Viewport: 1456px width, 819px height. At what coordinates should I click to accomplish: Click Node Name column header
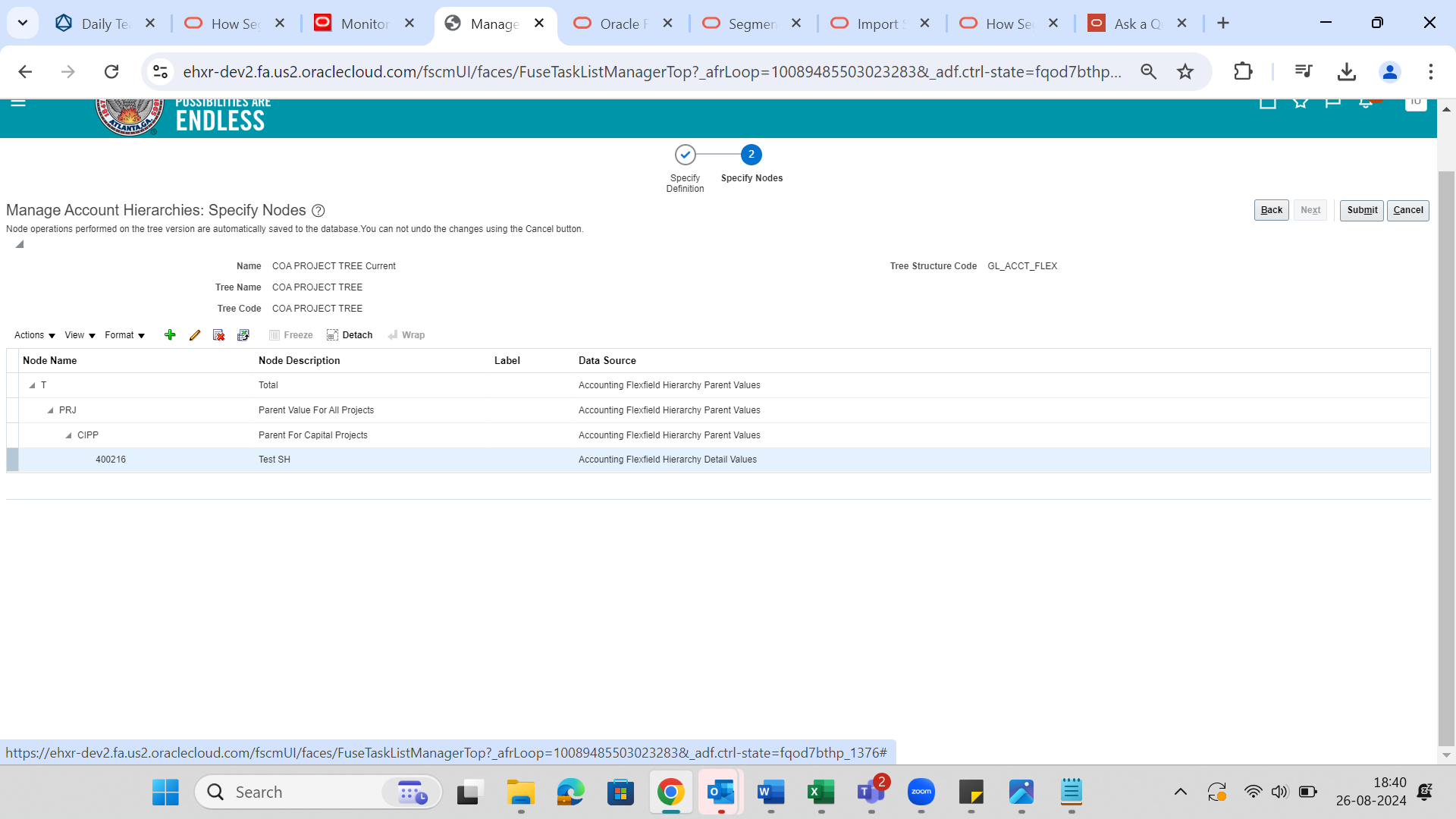click(x=50, y=361)
